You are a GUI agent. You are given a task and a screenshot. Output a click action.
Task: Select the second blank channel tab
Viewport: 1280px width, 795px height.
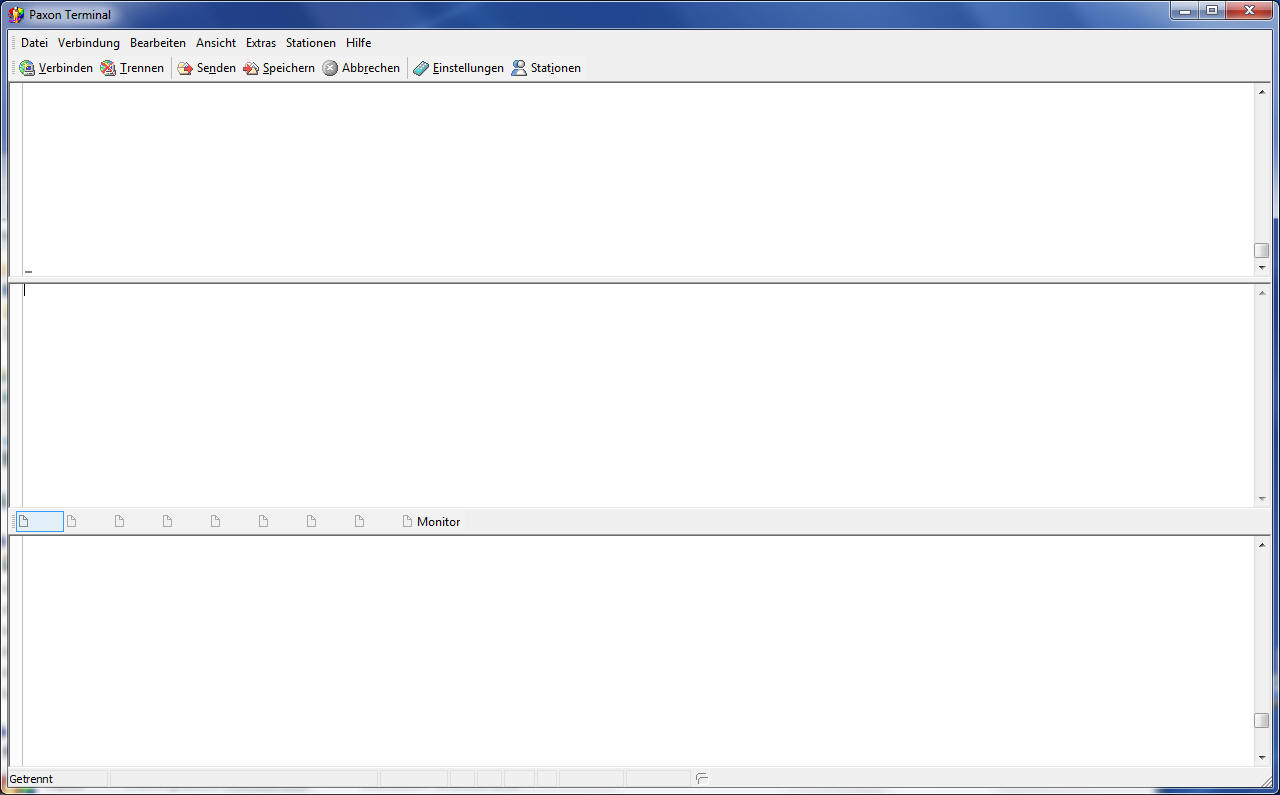coord(88,522)
